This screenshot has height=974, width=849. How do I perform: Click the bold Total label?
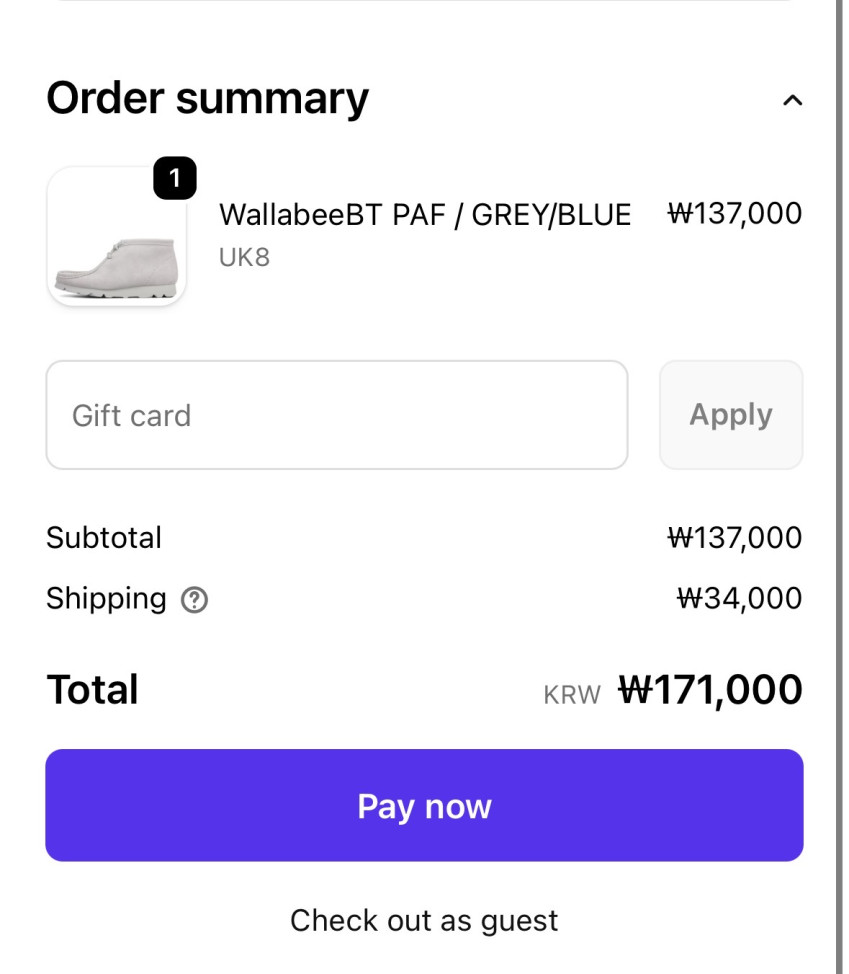(93, 690)
